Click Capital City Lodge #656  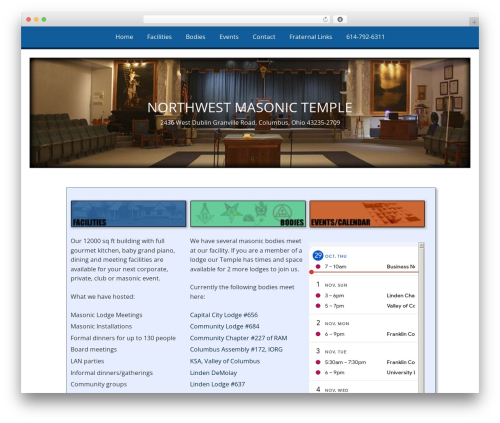224,315
